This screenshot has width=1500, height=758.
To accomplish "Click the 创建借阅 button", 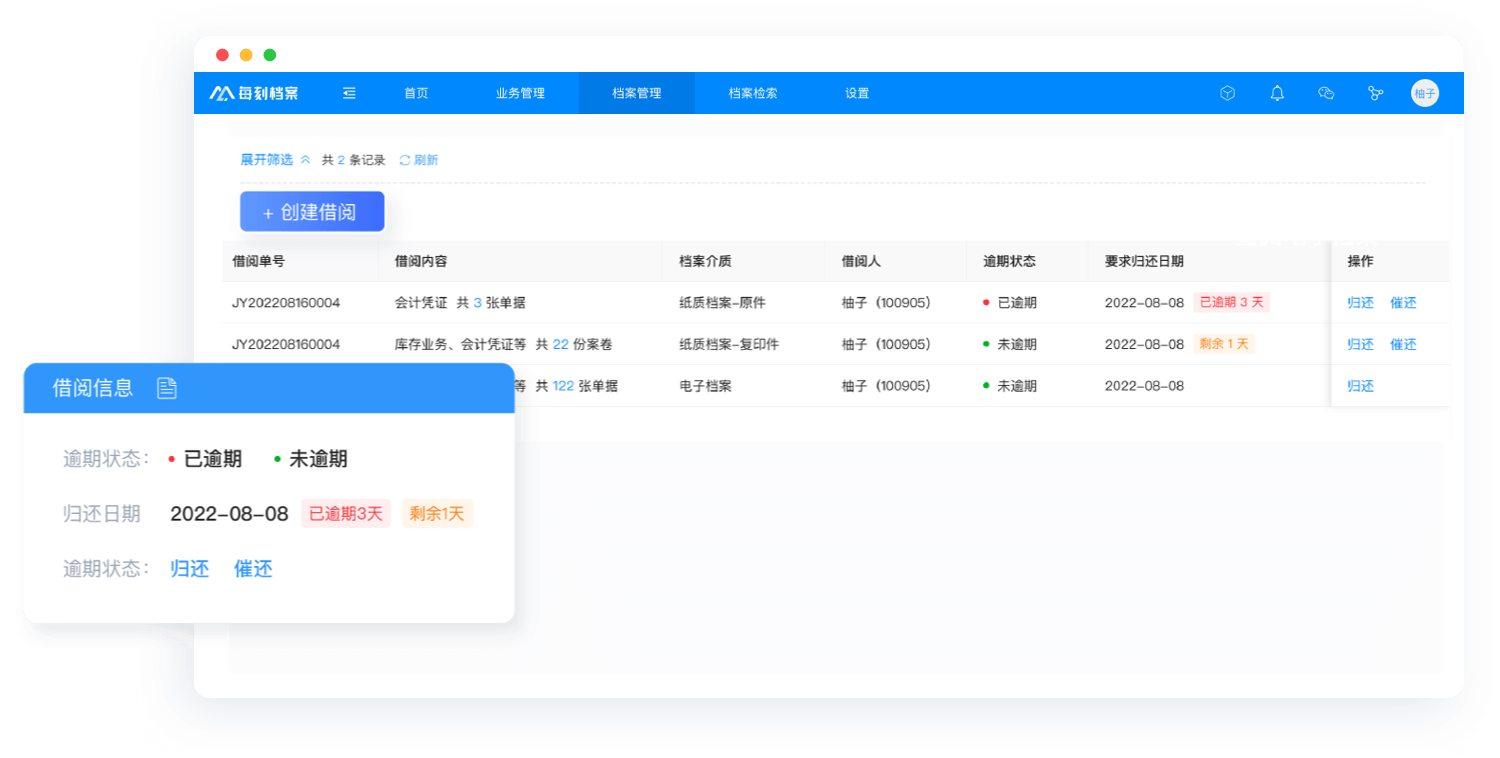I will [312, 212].
